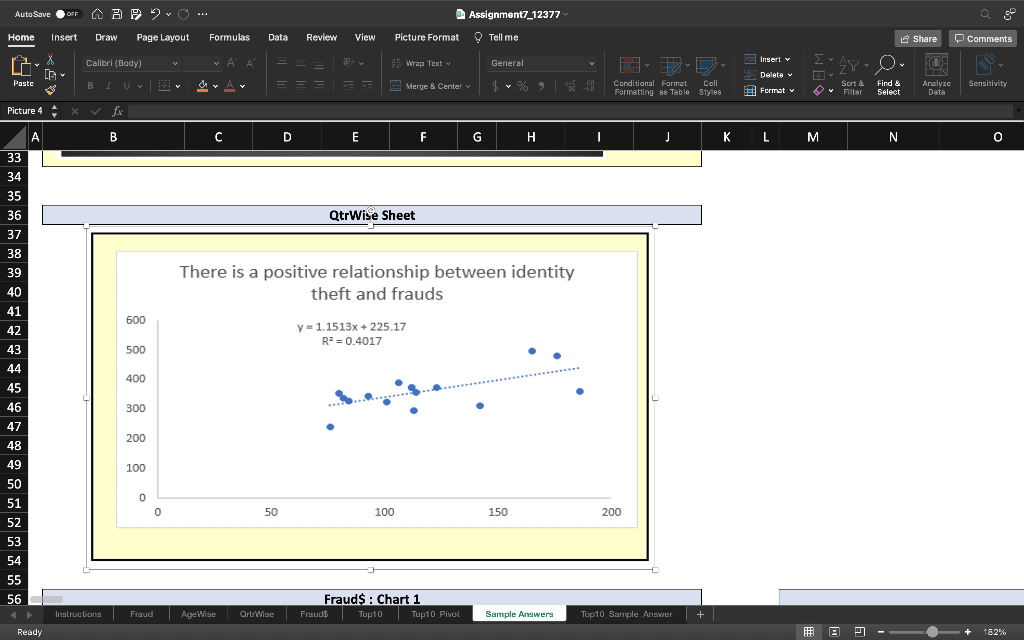Switch to the Top10 Pivot sheet tab
Screen dimensions: 1024x640
click(x=435, y=614)
